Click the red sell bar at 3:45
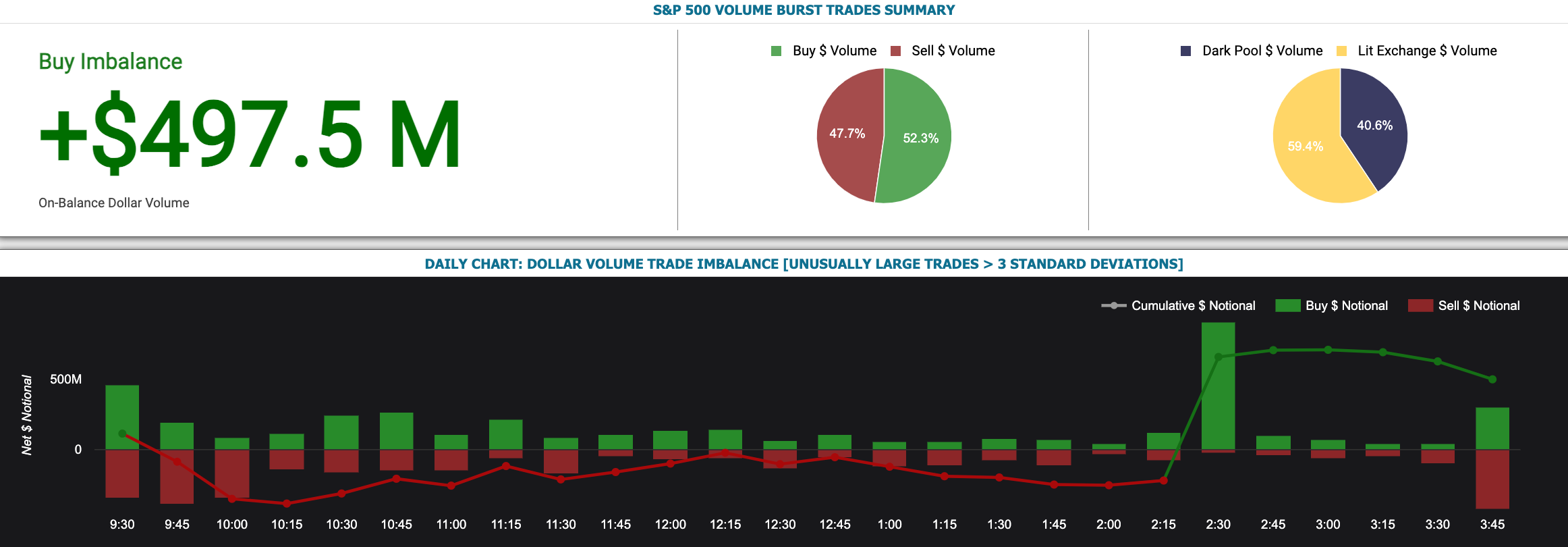The image size is (1568, 547). coord(1492,479)
